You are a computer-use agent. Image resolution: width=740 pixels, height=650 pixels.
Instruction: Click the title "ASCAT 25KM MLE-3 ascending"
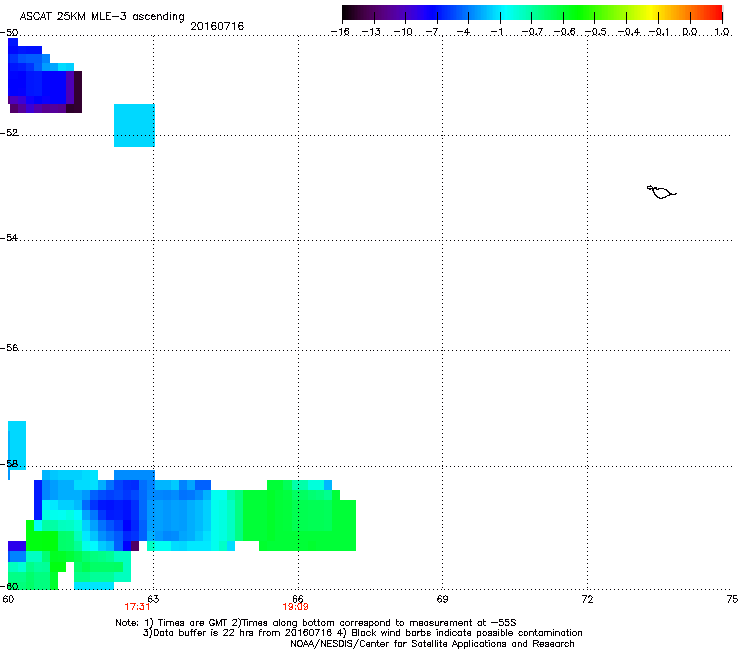pos(102,16)
